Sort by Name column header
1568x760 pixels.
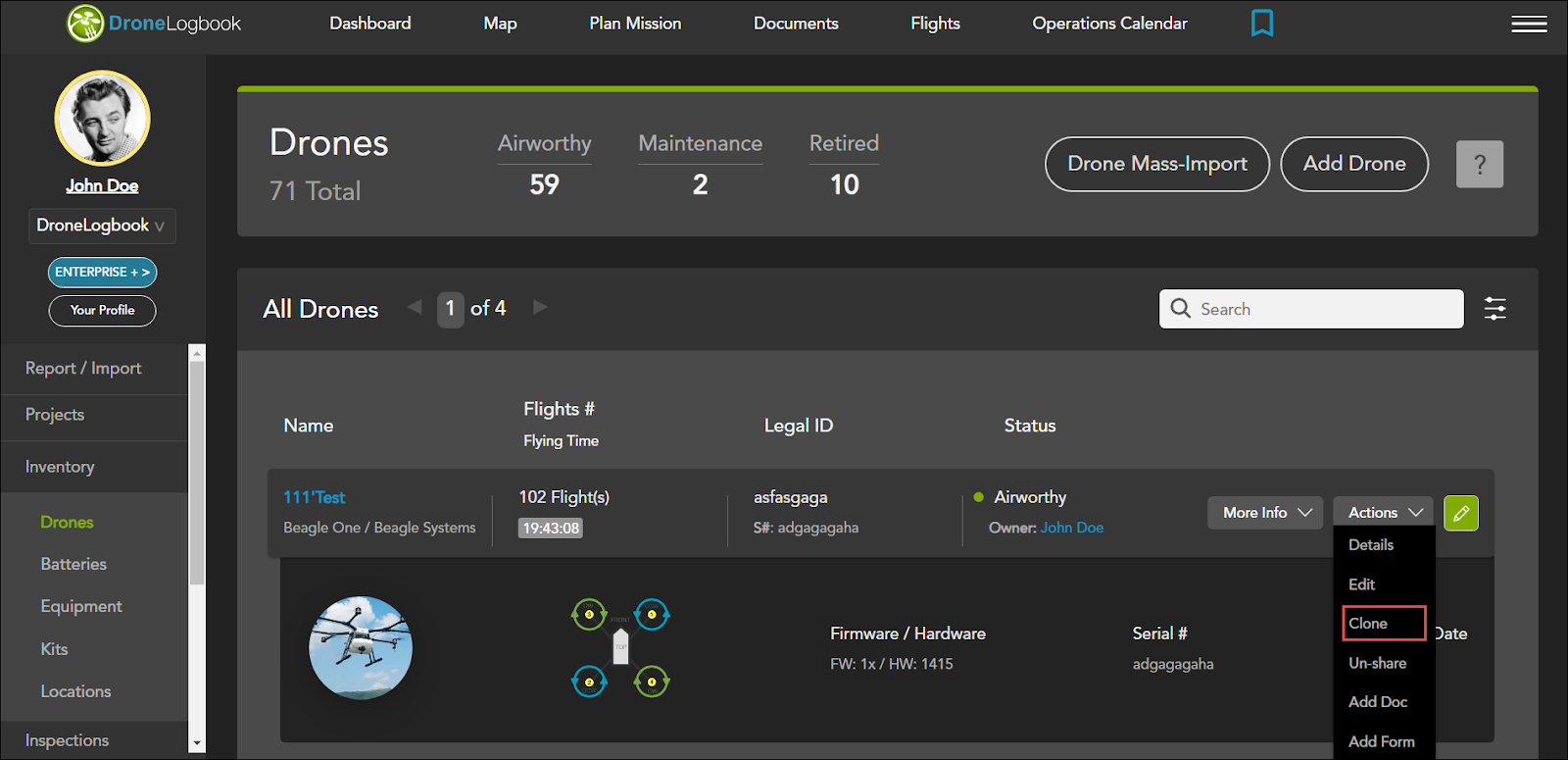[309, 426]
